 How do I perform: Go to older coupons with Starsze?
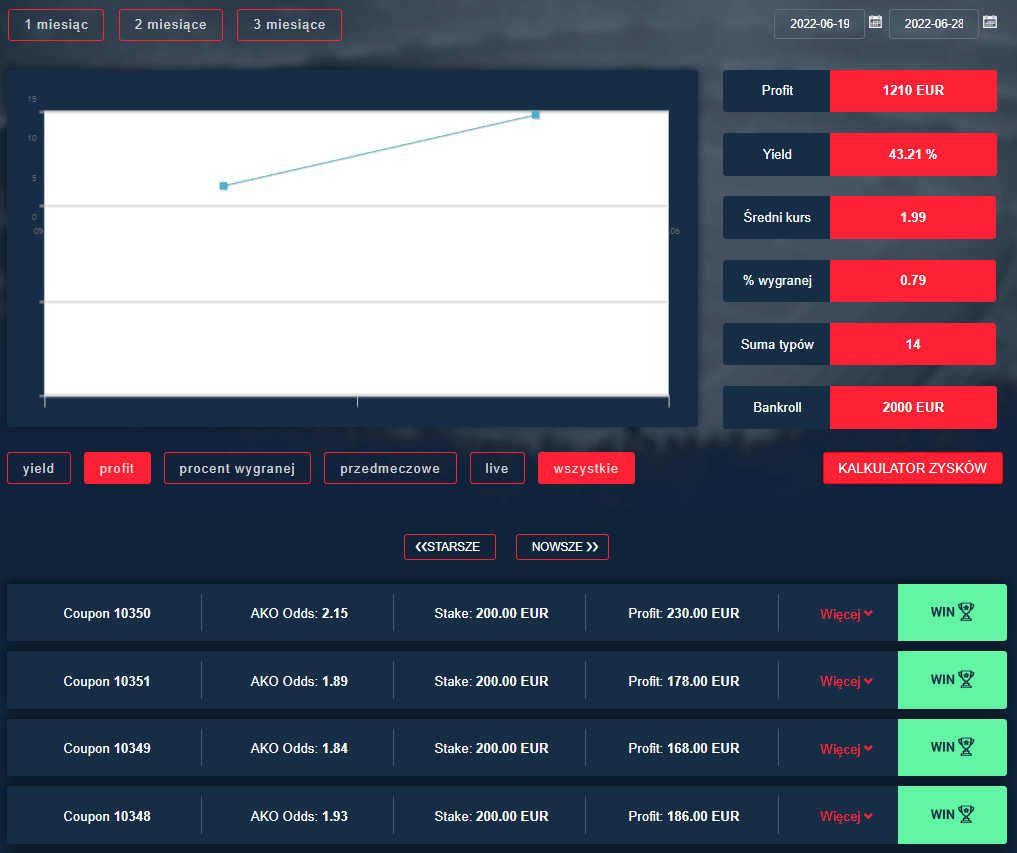449,547
